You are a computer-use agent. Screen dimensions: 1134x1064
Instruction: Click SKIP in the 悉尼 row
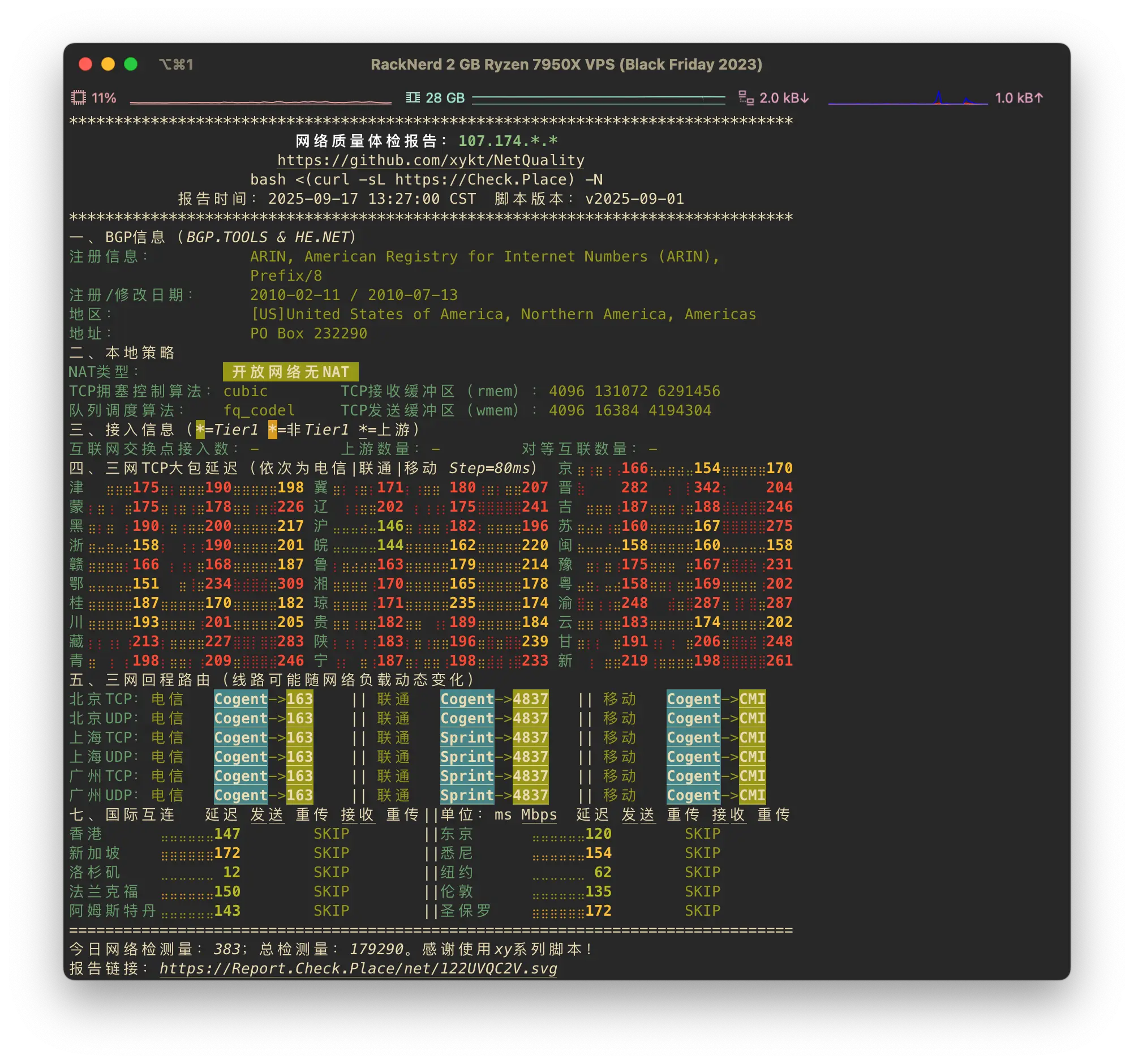[703, 853]
